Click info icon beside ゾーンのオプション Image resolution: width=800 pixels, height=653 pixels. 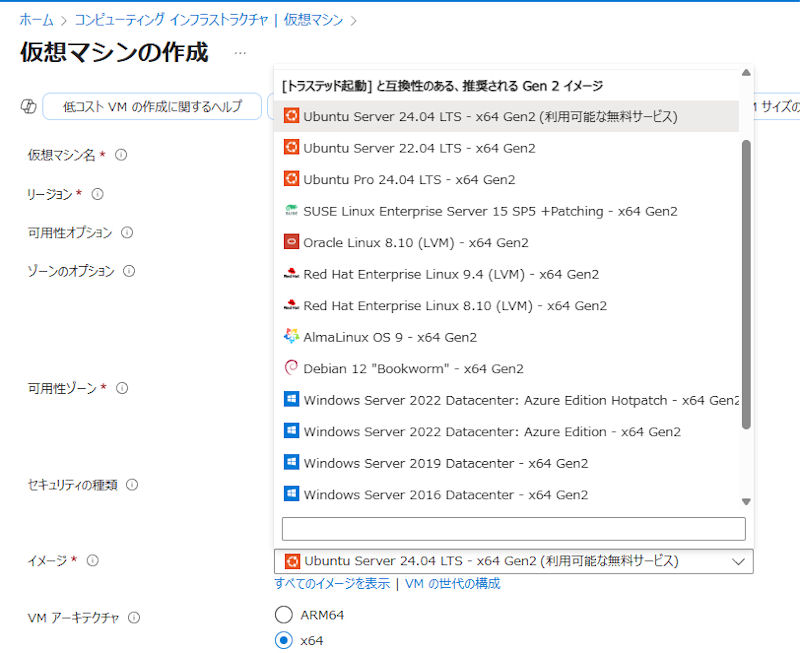pyautogui.click(x=129, y=271)
